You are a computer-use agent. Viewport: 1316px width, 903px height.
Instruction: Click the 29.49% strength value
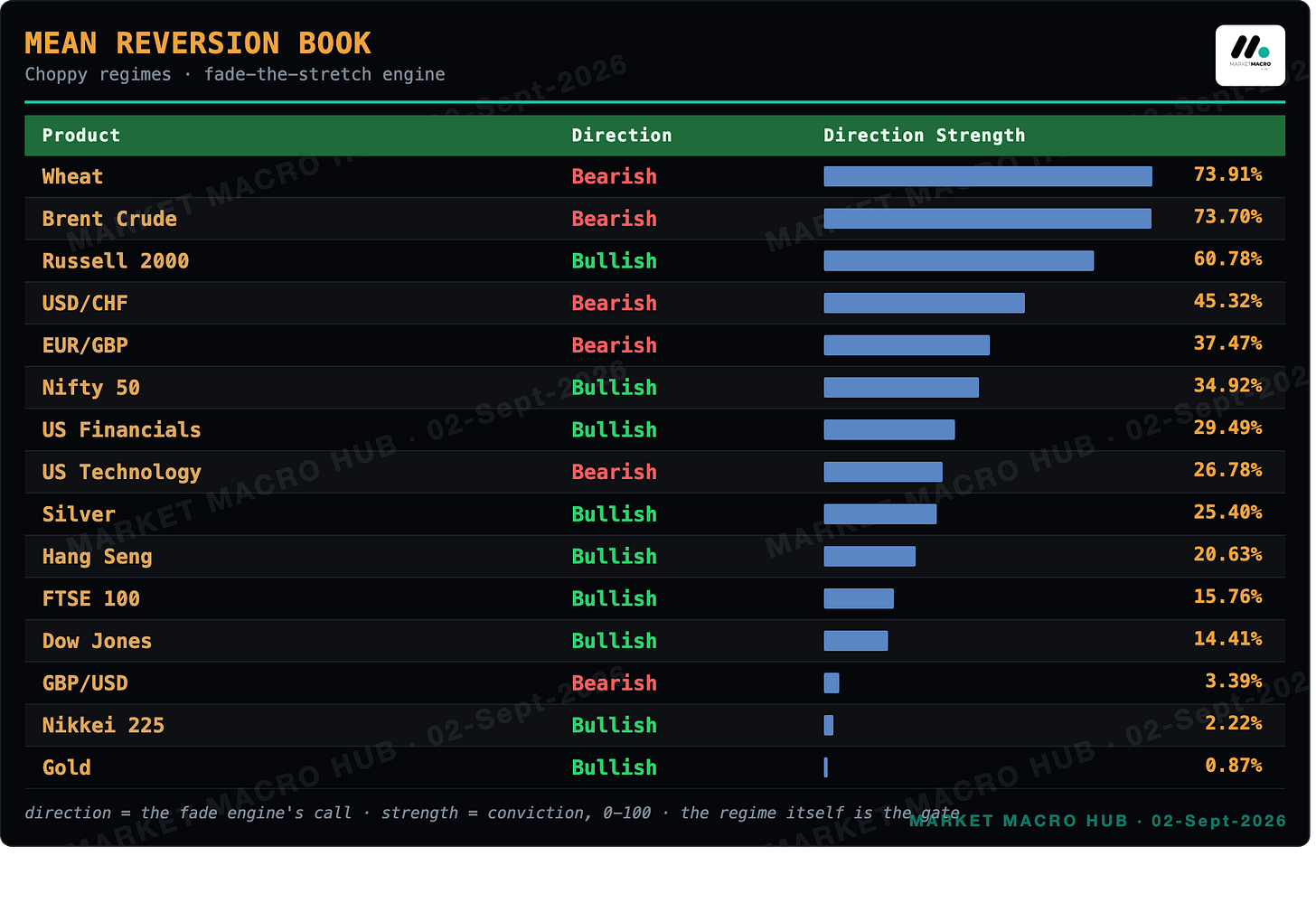(1227, 428)
